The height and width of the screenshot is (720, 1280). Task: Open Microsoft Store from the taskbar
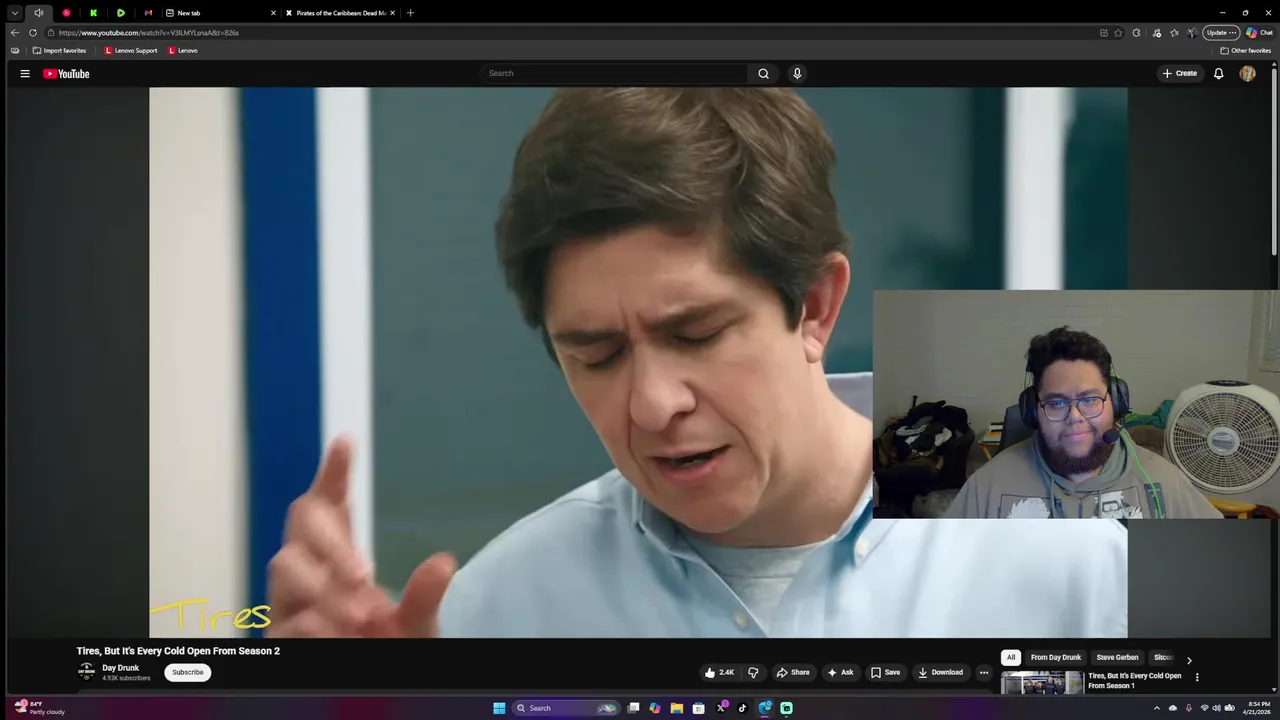pos(698,708)
